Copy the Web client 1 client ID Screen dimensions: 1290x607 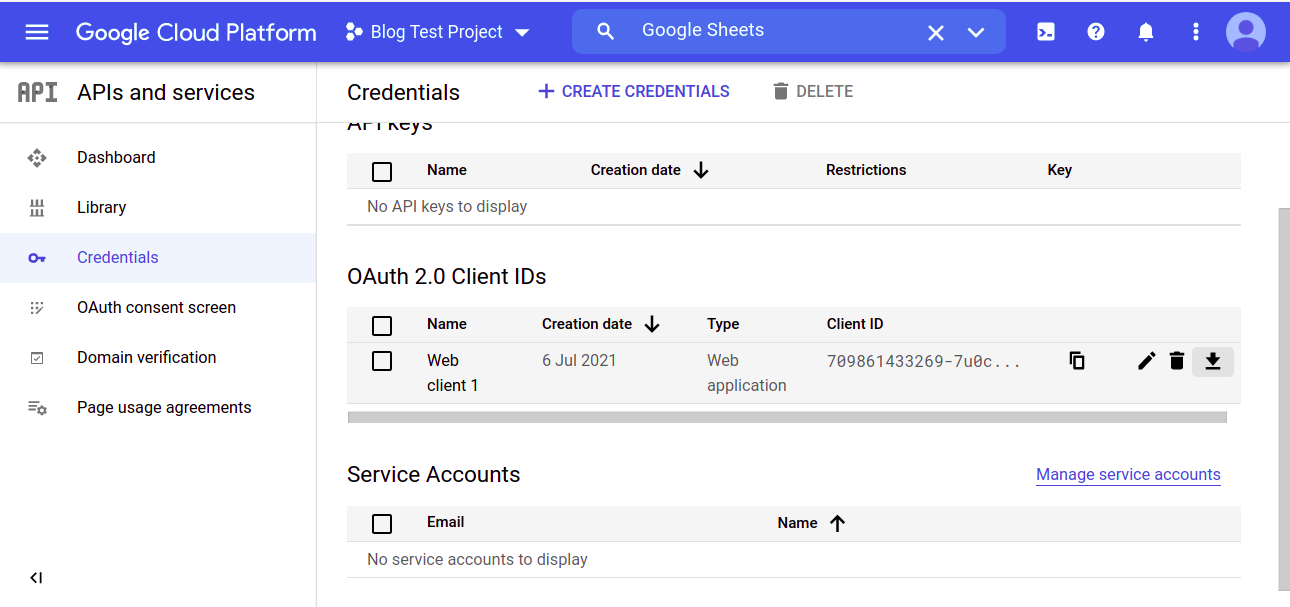[x=1077, y=361]
